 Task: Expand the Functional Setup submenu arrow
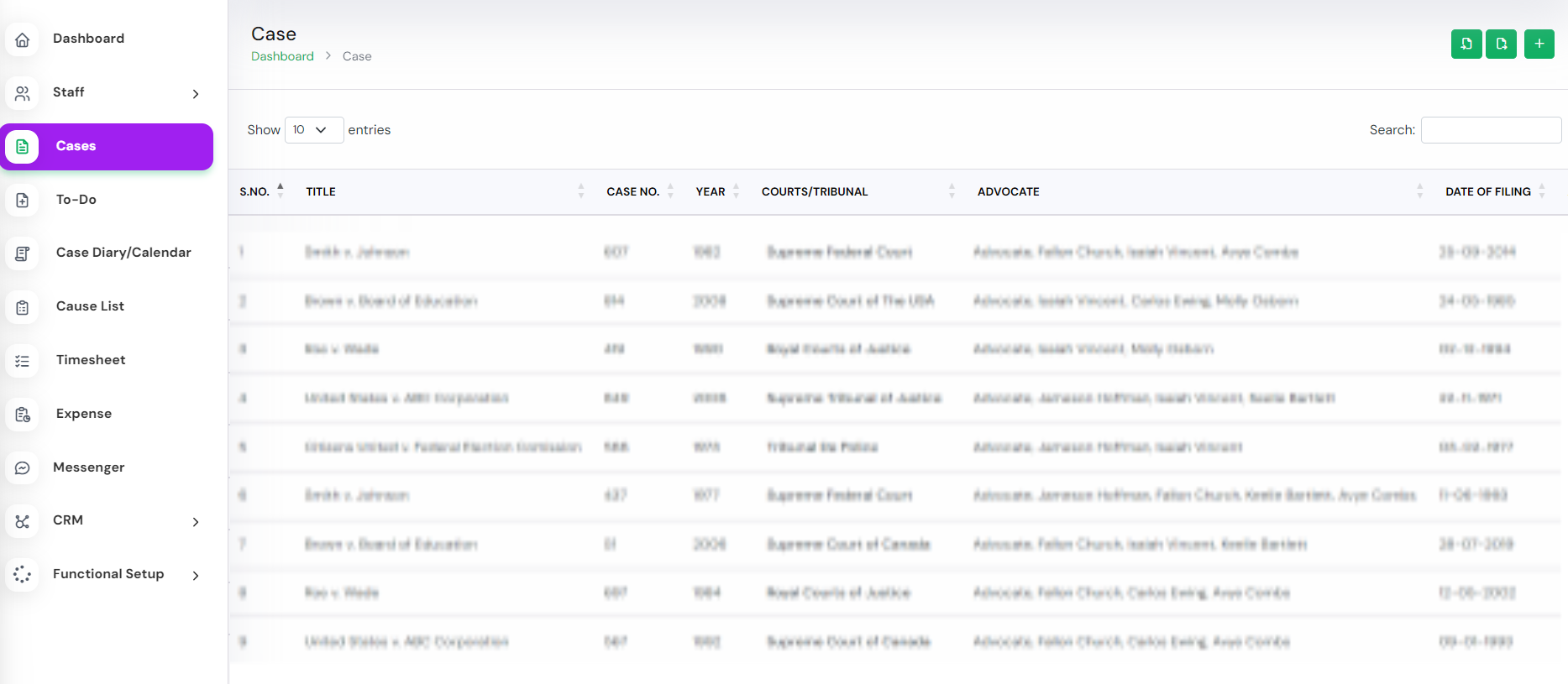(196, 576)
